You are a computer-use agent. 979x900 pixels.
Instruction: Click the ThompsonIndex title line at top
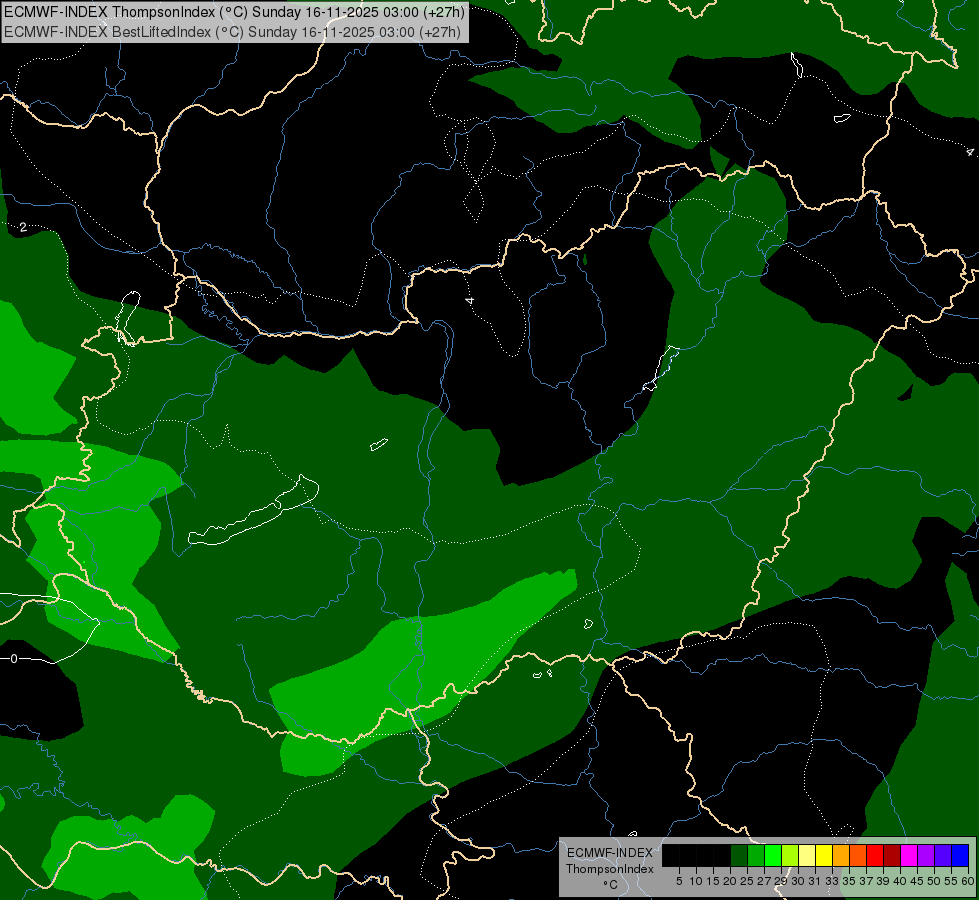(234, 11)
